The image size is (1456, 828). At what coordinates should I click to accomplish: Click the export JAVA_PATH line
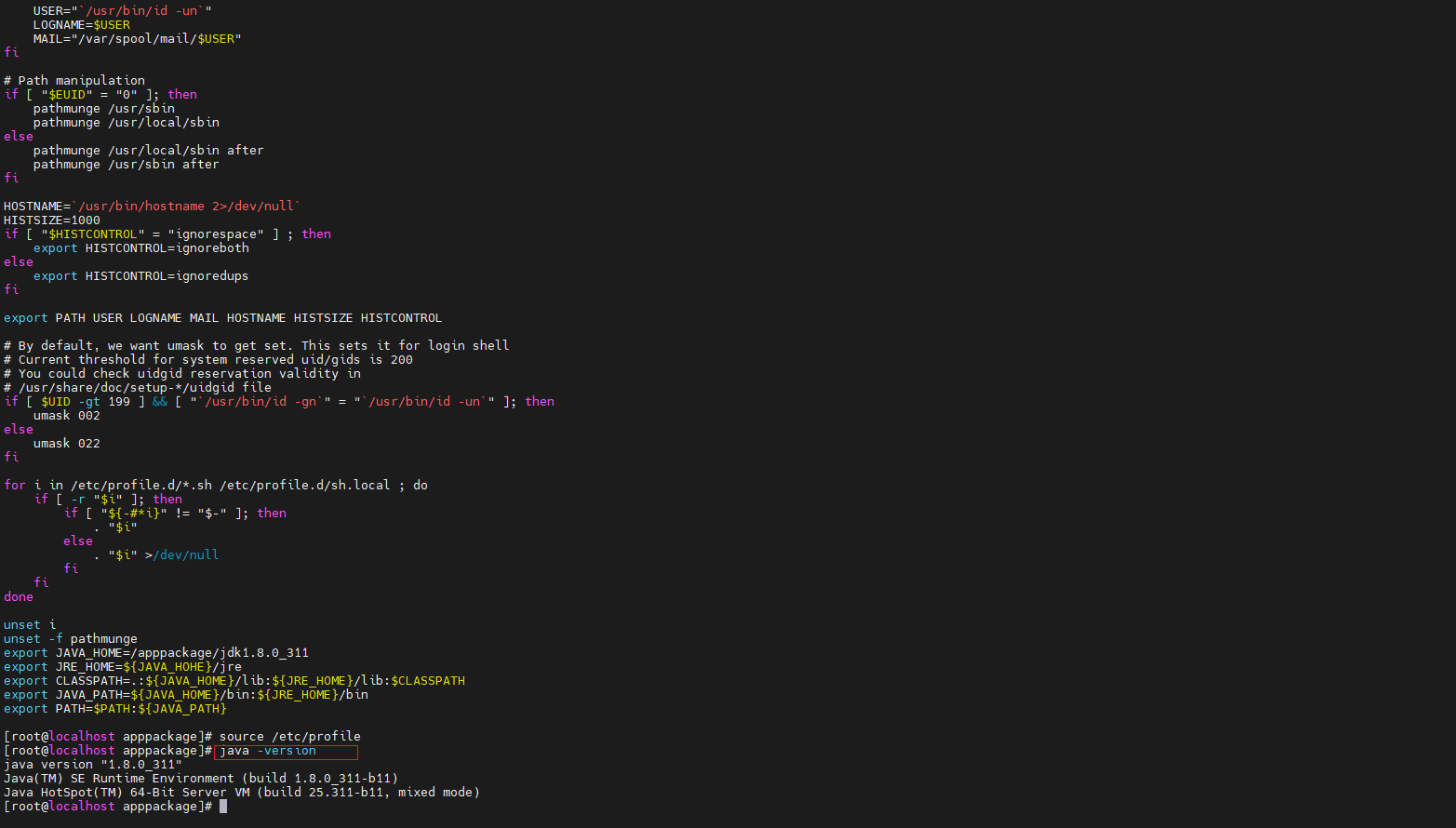(186, 695)
